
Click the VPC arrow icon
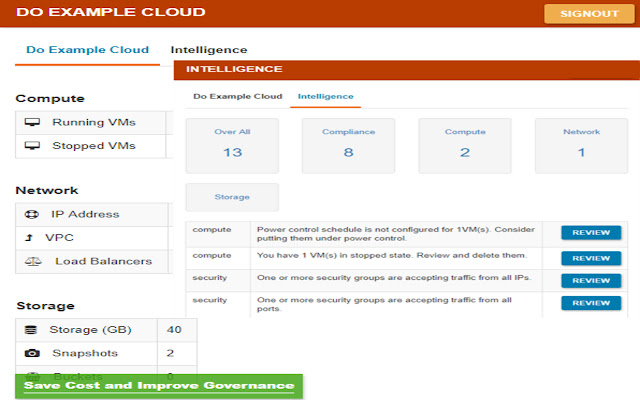29,238
